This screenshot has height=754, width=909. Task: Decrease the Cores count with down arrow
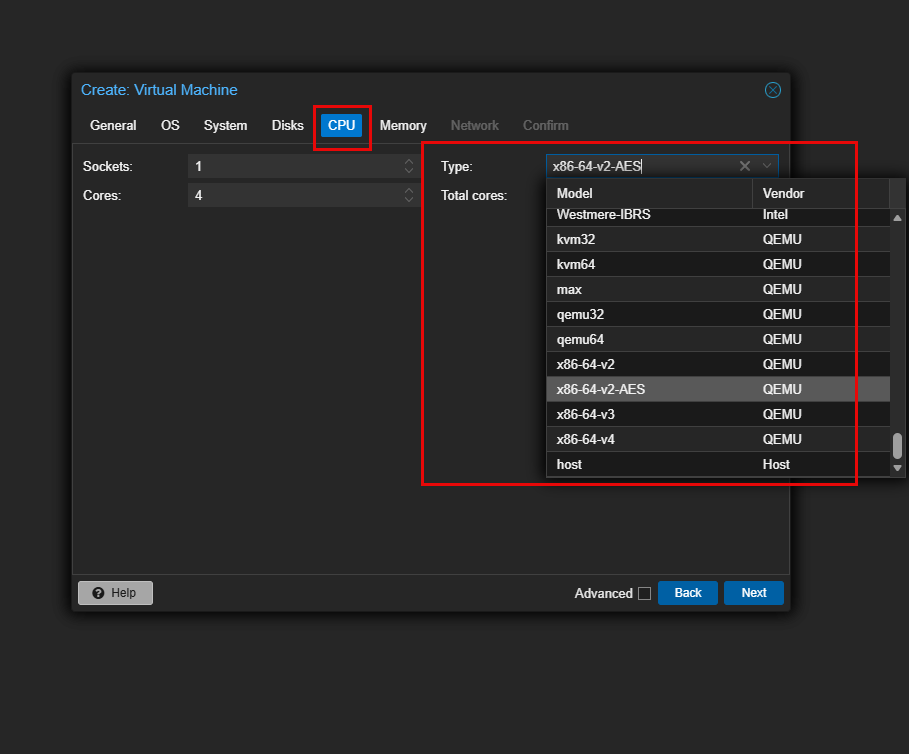coord(409,200)
